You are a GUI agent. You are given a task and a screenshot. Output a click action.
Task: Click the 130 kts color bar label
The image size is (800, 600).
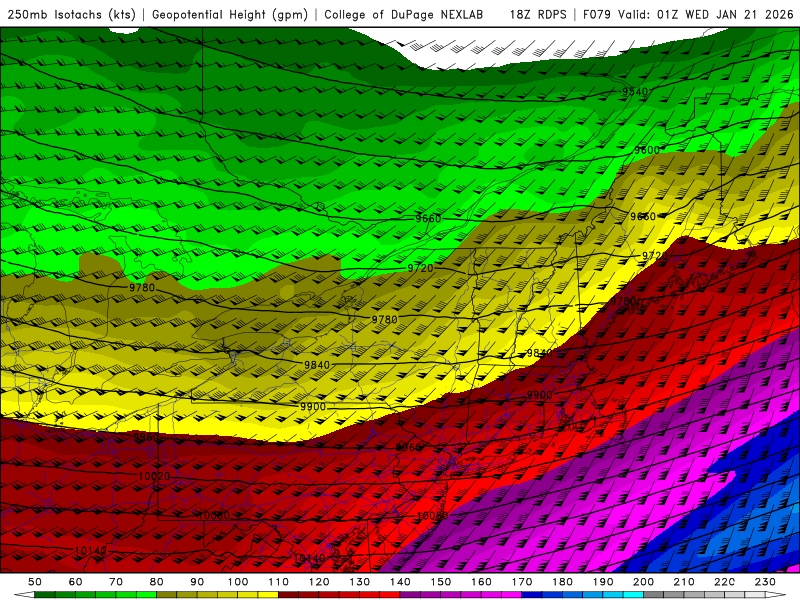[360, 582]
